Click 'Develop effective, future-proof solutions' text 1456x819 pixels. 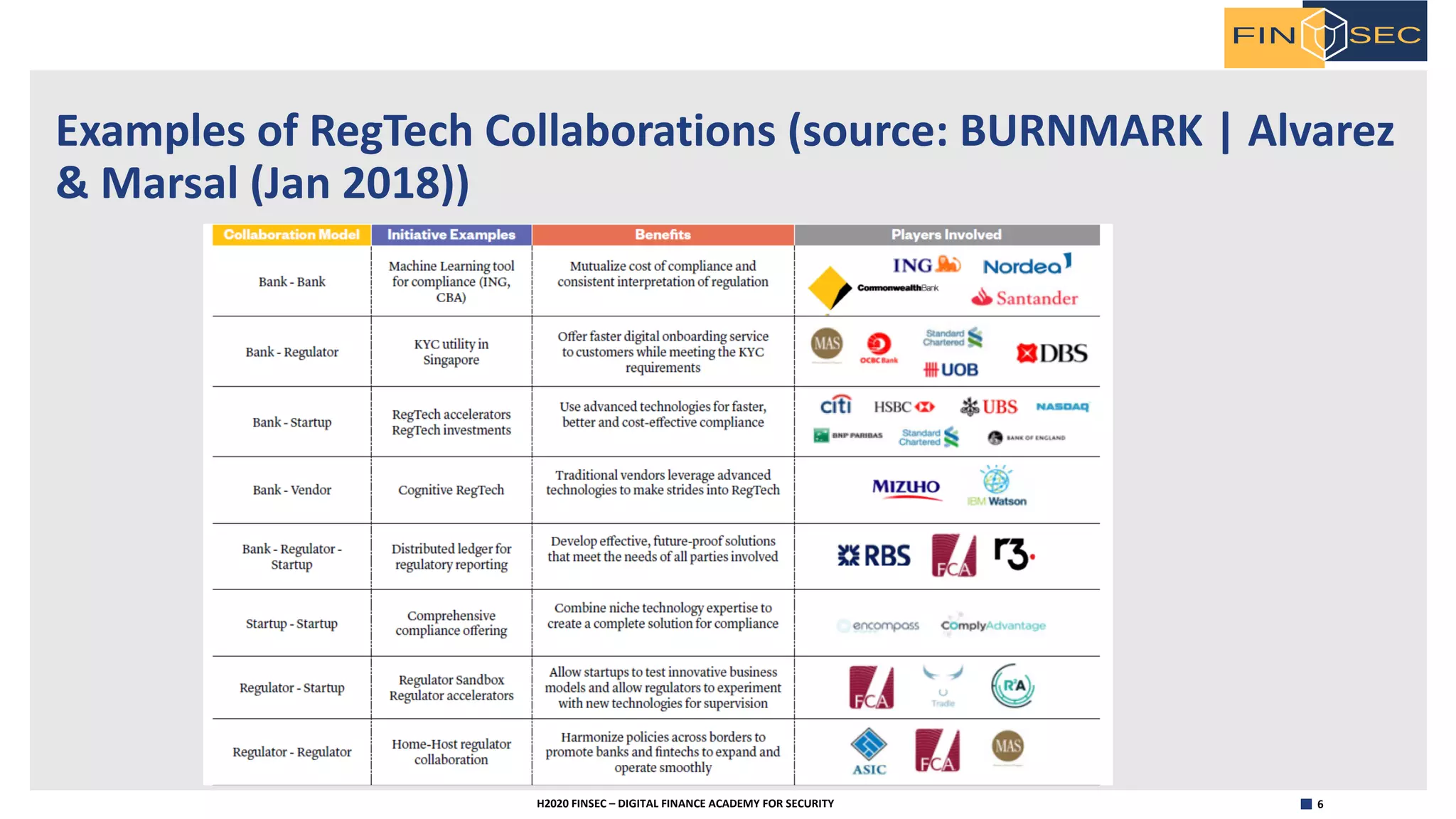point(663,549)
